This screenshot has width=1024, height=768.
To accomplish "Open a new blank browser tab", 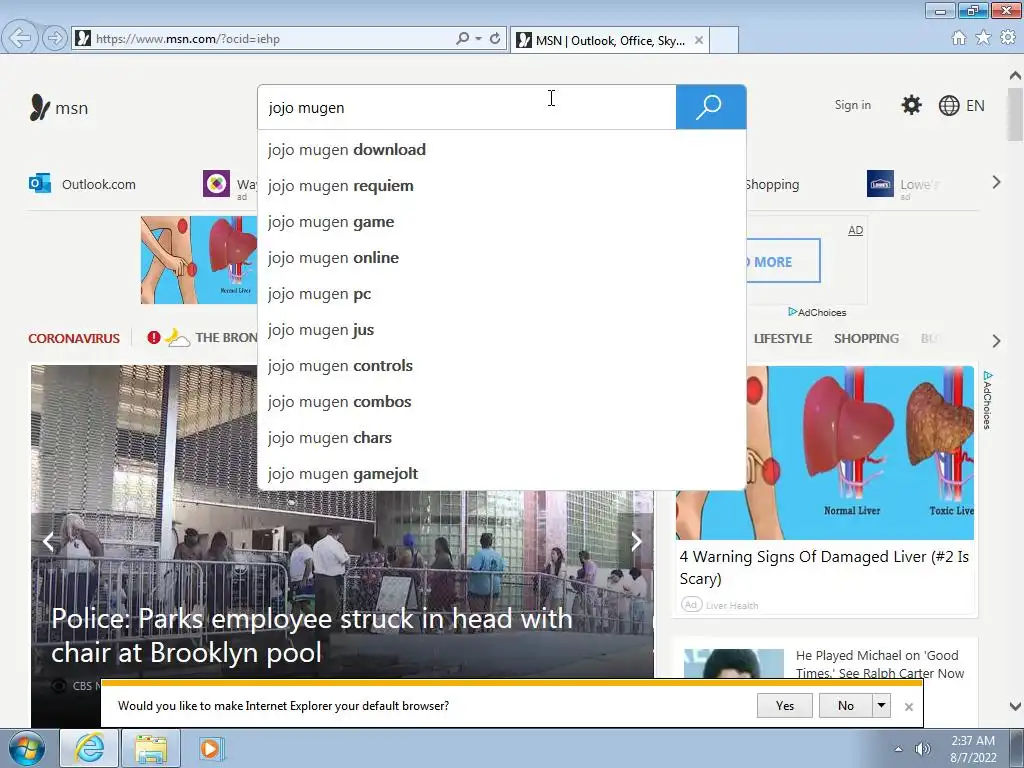I will click(724, 40).
